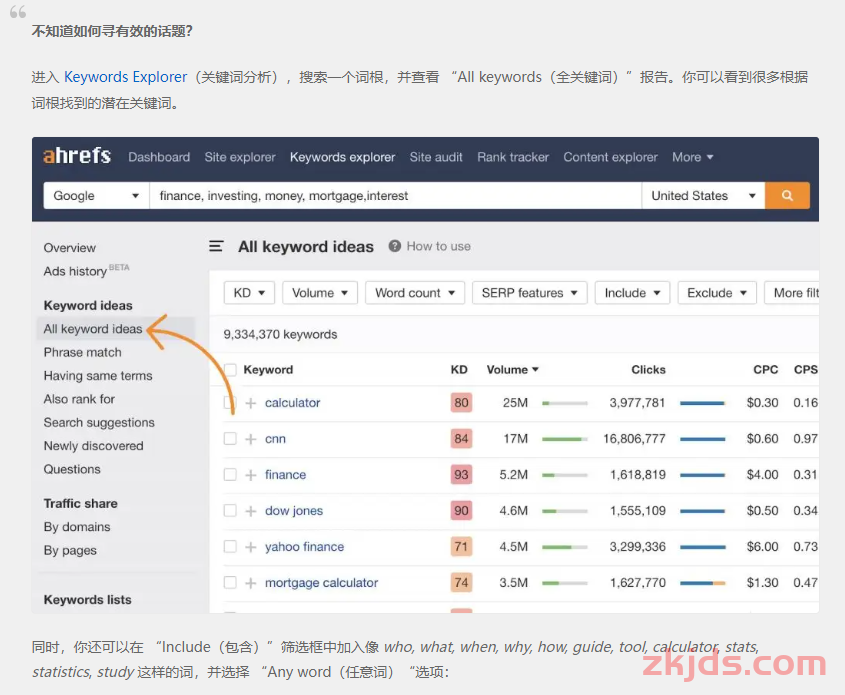The height and width of the screenshot is (695, 845).
Task: Select By domains under Traffic share
Action: click(x=77, y=527)
